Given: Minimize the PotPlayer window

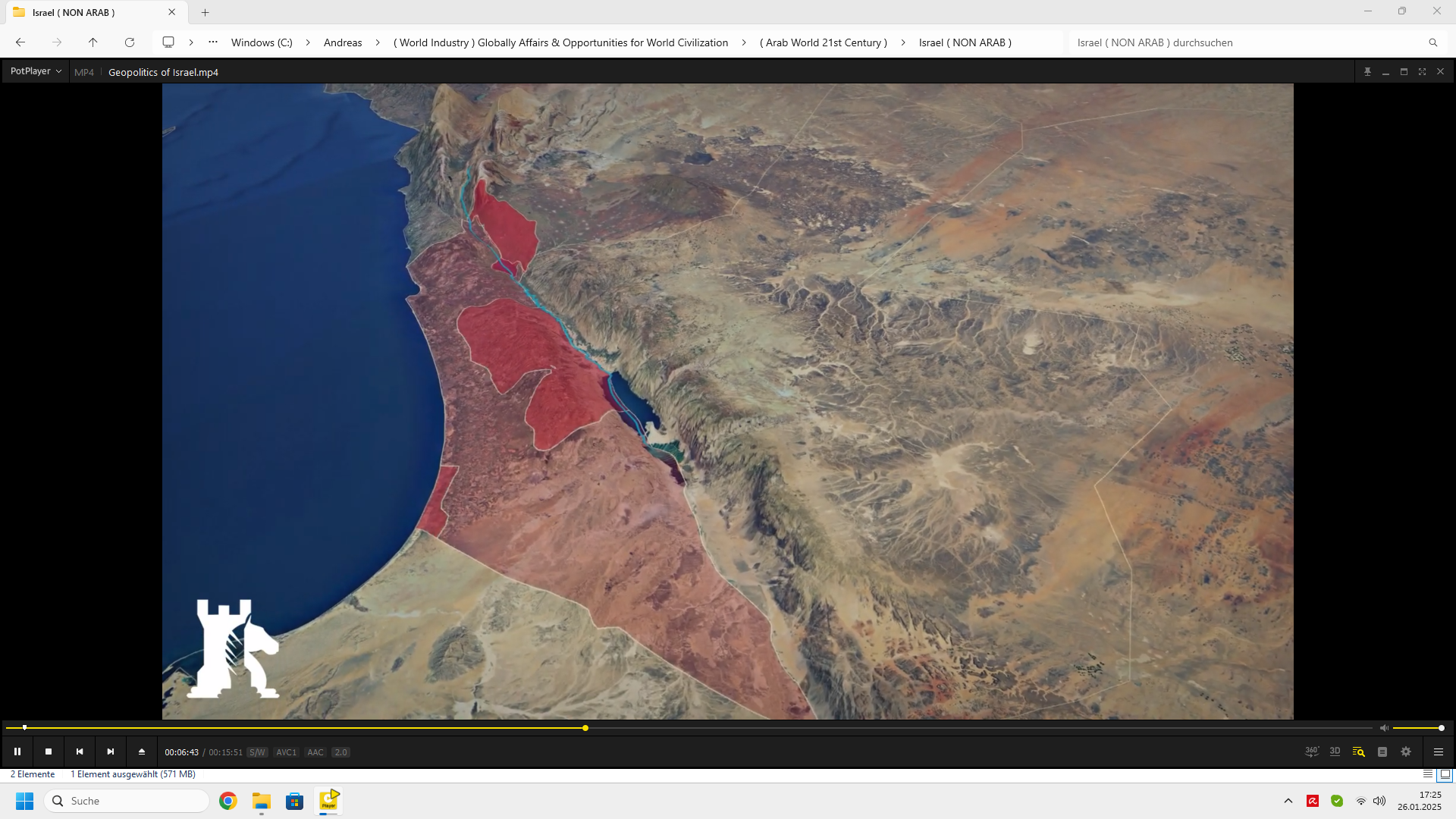Looking at the screenshot, I should tap(1385, 72).
